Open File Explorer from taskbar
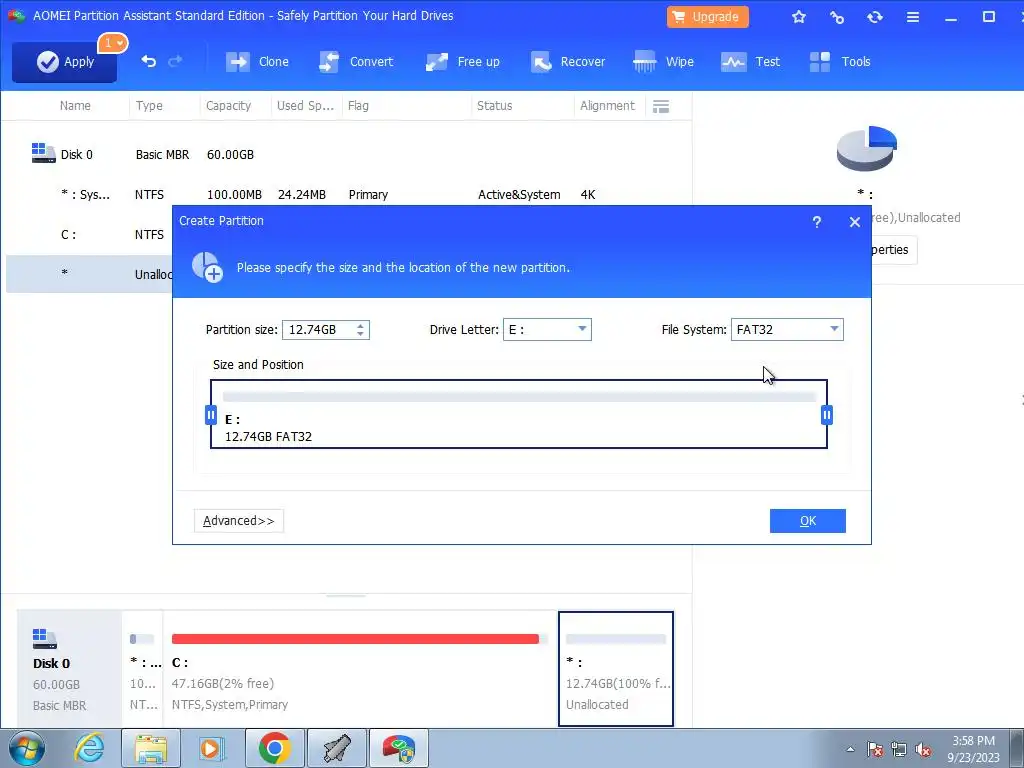 (151, 748)
